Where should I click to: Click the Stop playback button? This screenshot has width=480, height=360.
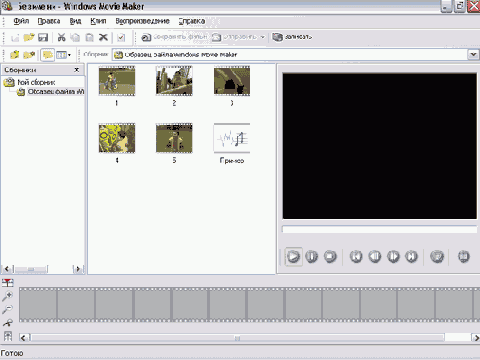(330, 256)
